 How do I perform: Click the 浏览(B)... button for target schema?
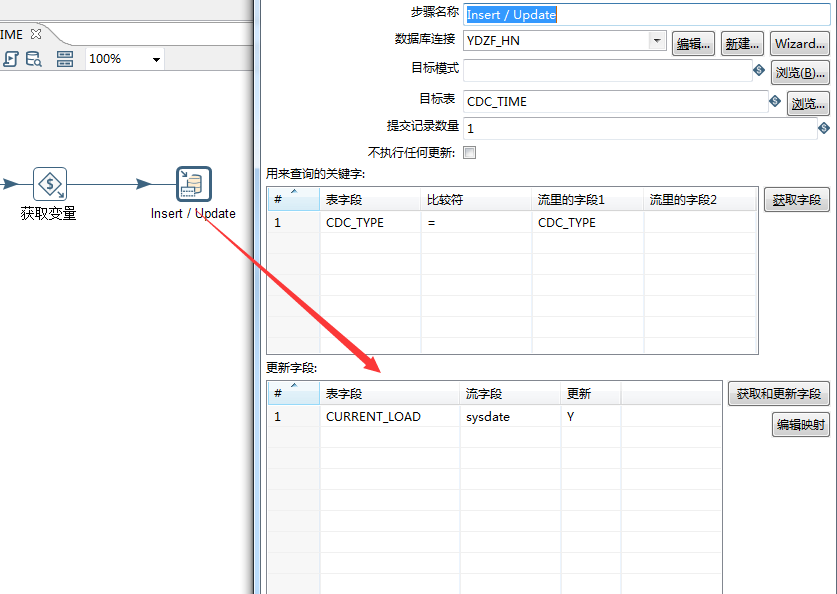[800, 73]
